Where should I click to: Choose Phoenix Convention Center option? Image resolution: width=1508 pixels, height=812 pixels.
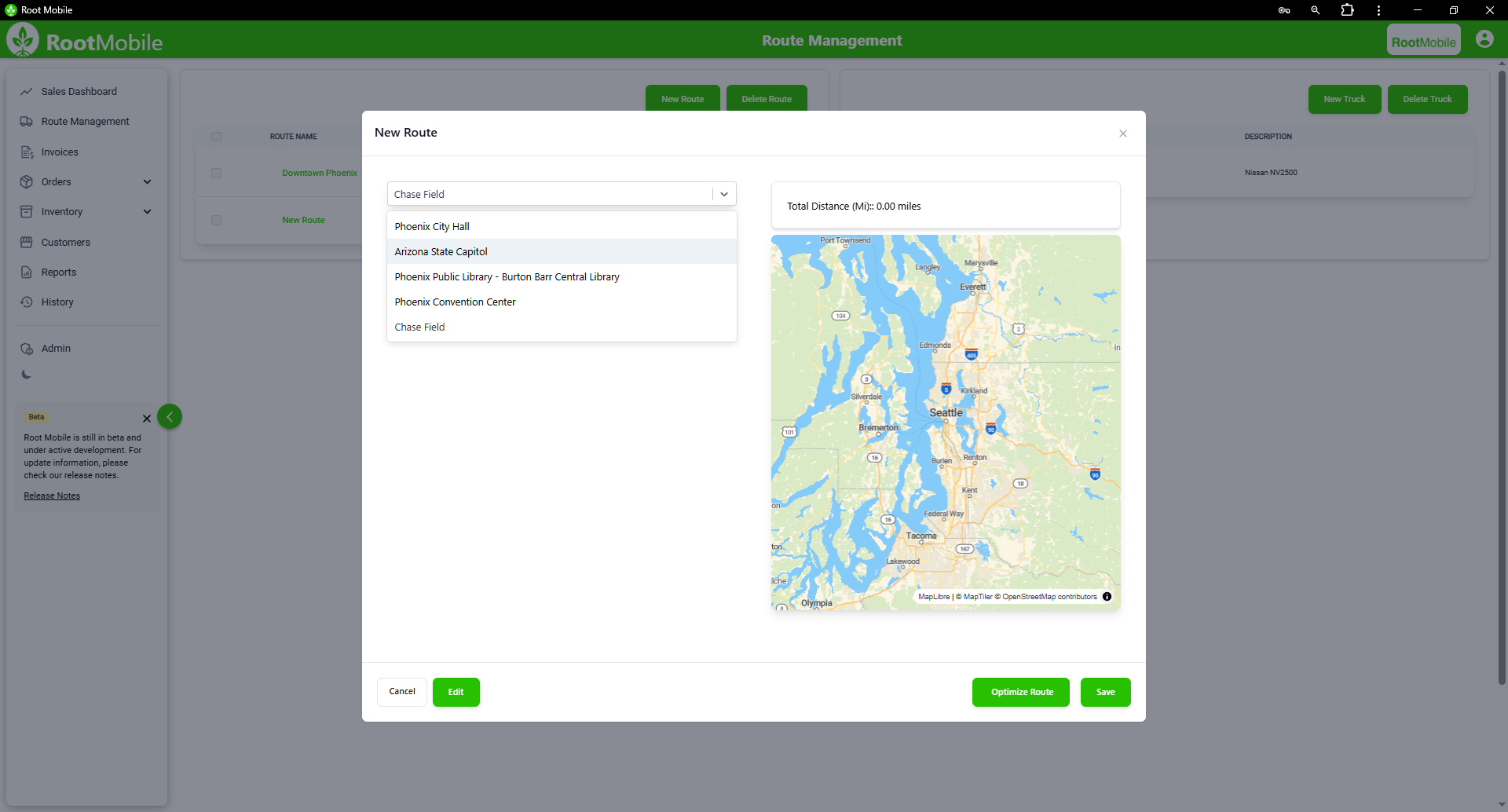[x=562, y=302]
